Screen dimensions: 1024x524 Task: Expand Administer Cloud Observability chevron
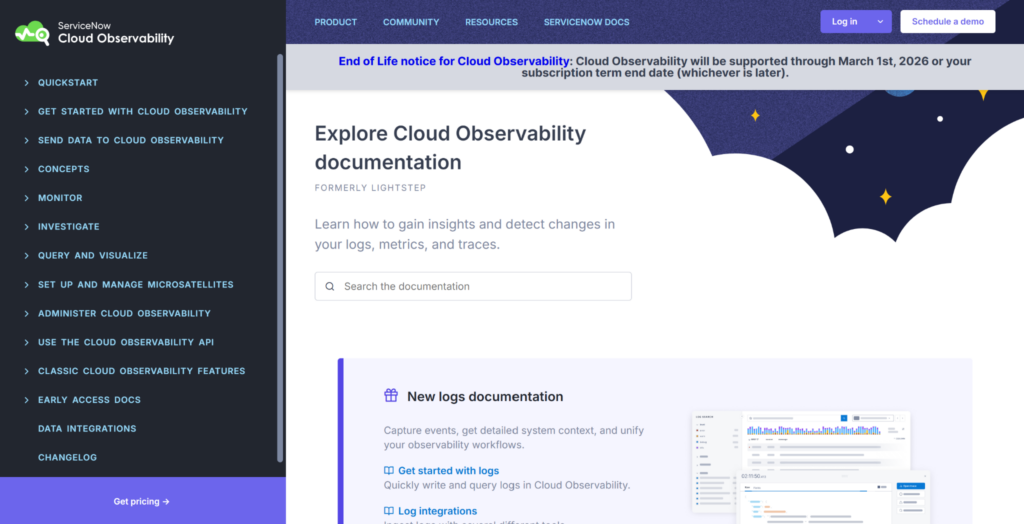point(27,314)
